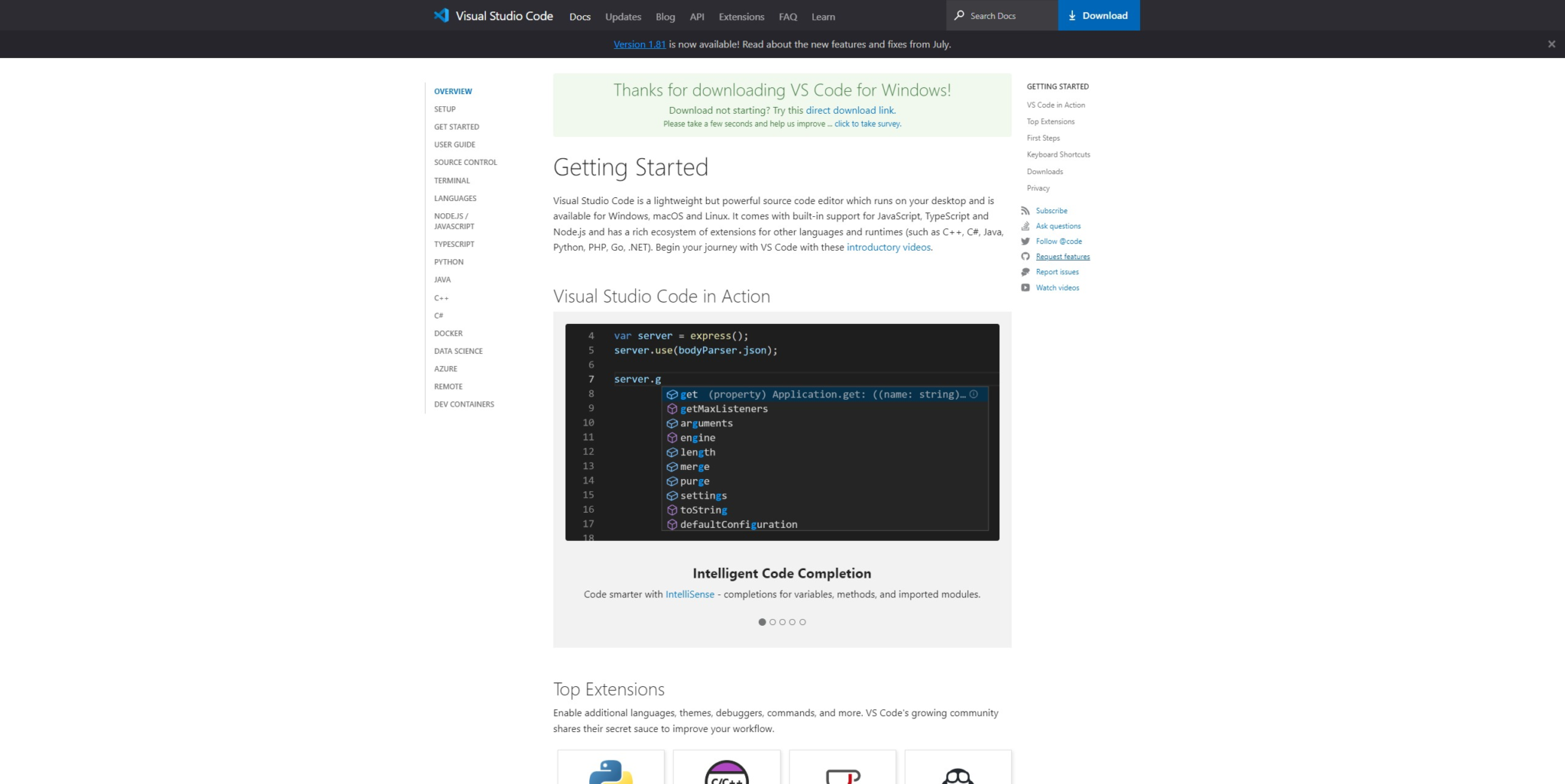Select the first carousel slide indicator
This screenshot has height=784, width=1565.
pos(762,622)
